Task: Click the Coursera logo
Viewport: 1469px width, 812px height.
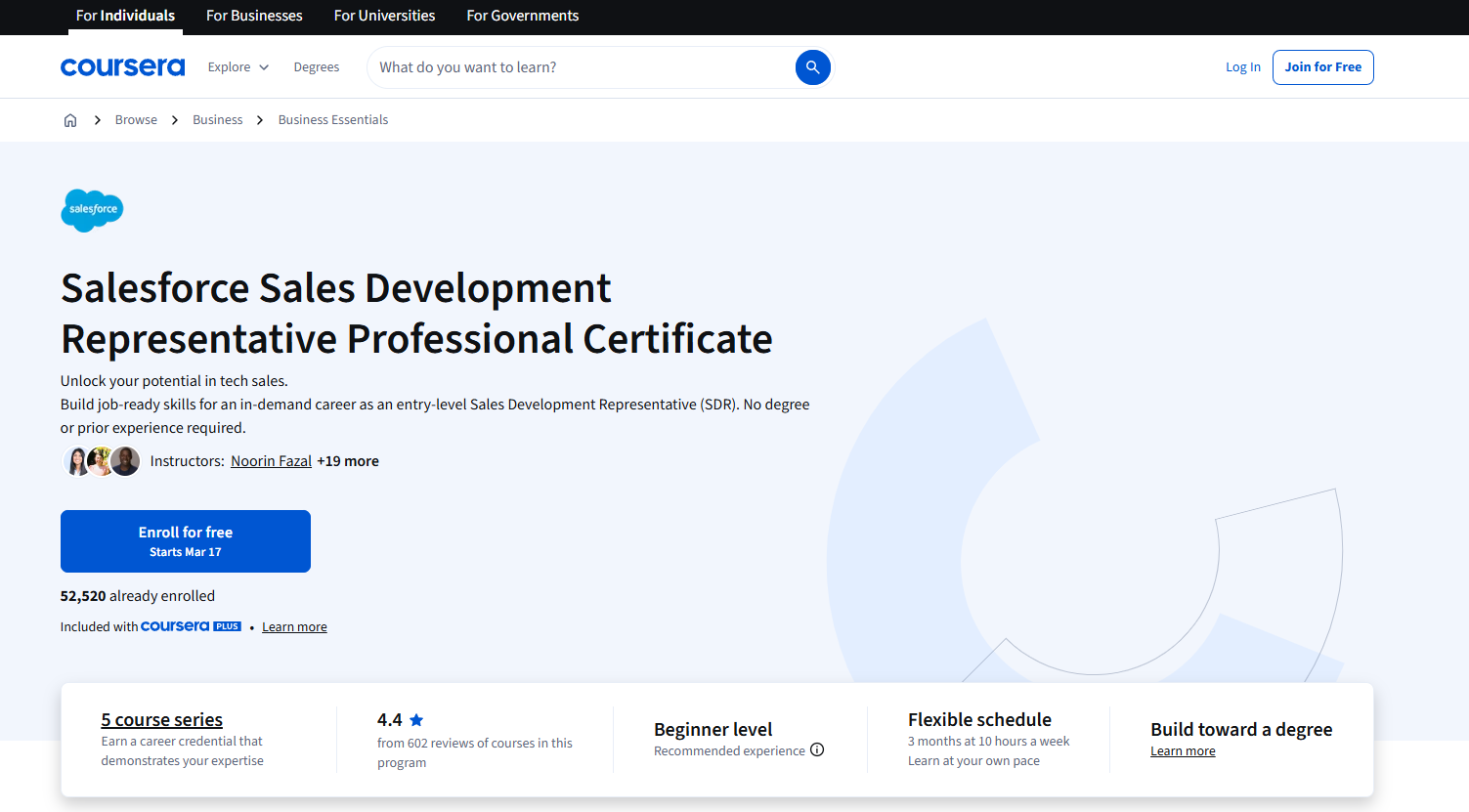Action: [x=122, y=66]
